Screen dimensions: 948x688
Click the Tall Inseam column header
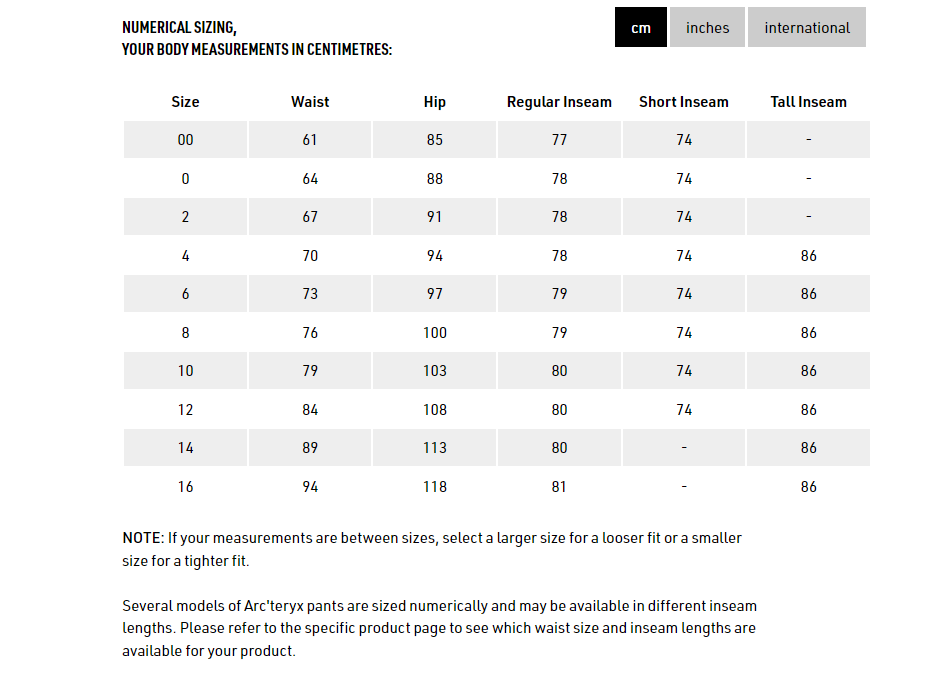pos(808,102)
